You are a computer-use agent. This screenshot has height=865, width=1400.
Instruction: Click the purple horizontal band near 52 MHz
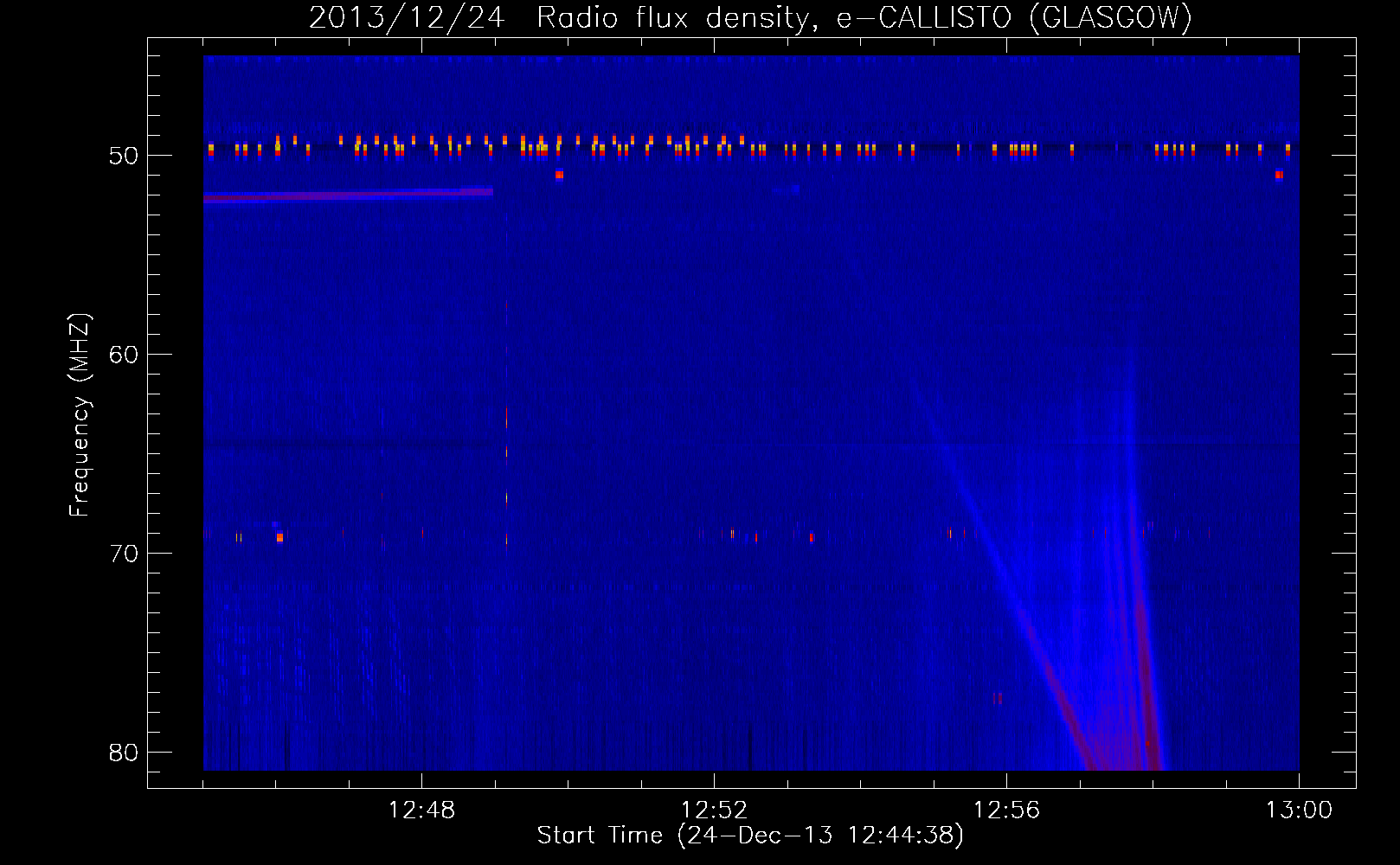coord(348,195)
